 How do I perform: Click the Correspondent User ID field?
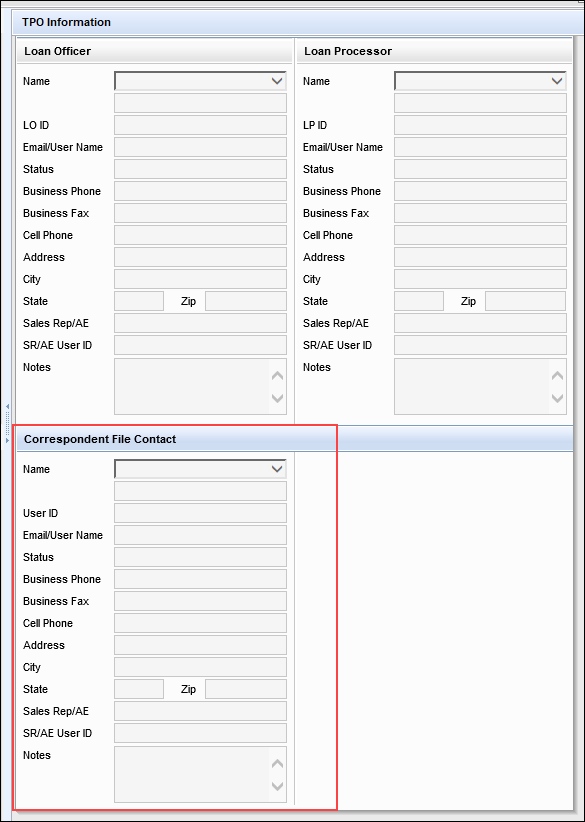(200, 513)
